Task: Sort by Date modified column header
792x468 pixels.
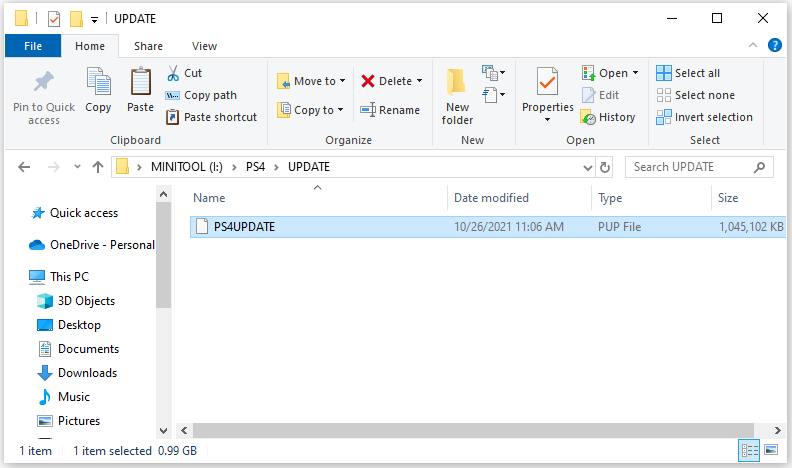Action: [491, 198]
